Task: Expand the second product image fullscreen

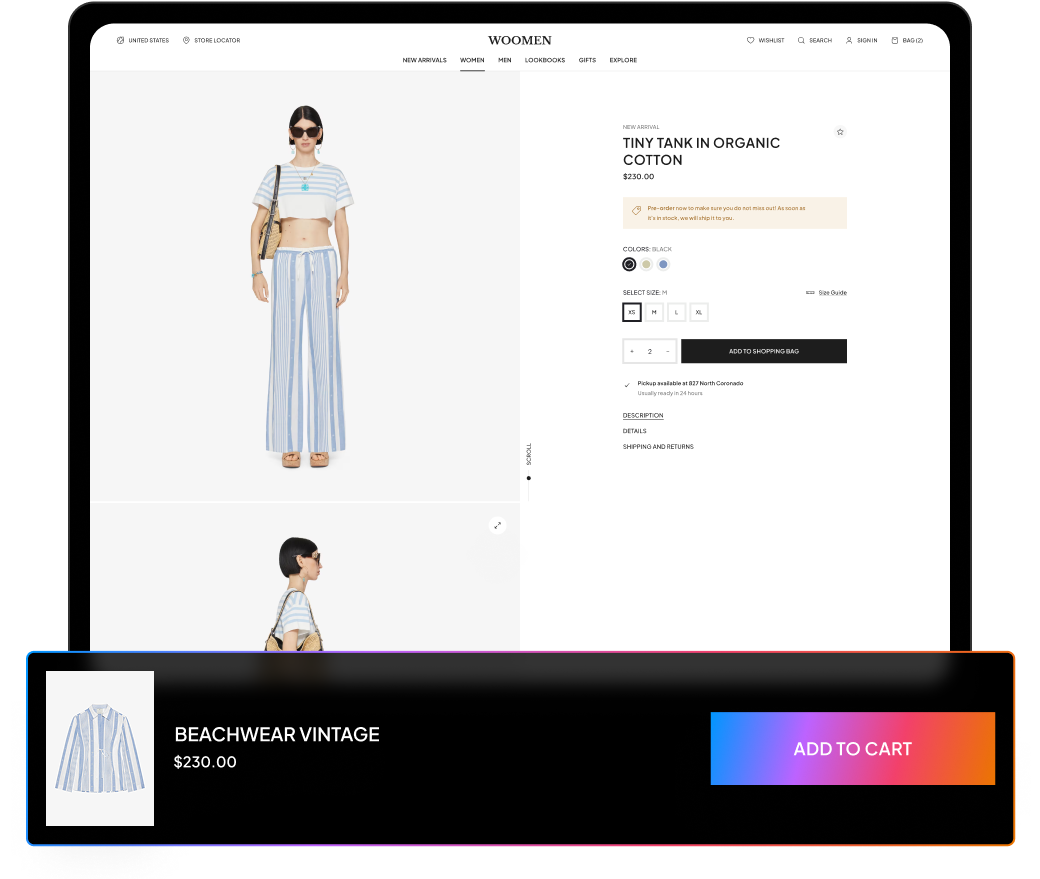Action: pyautogui.click(x=497, y=525)
